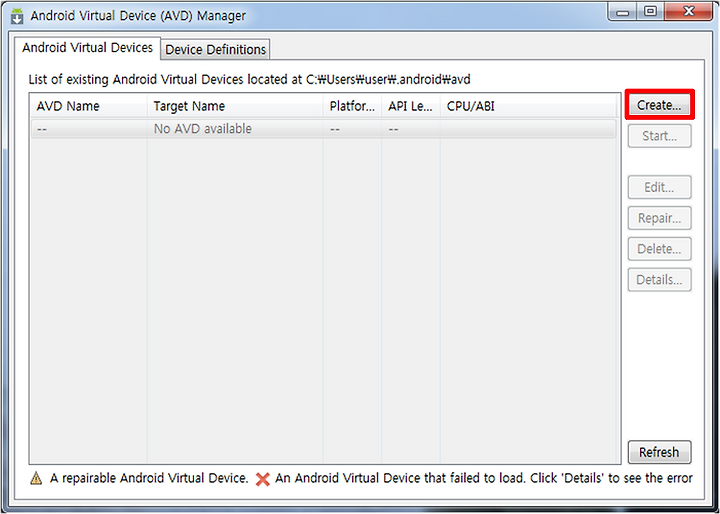
Task: Close the AVD Manager window
Action: click(687, 12)
